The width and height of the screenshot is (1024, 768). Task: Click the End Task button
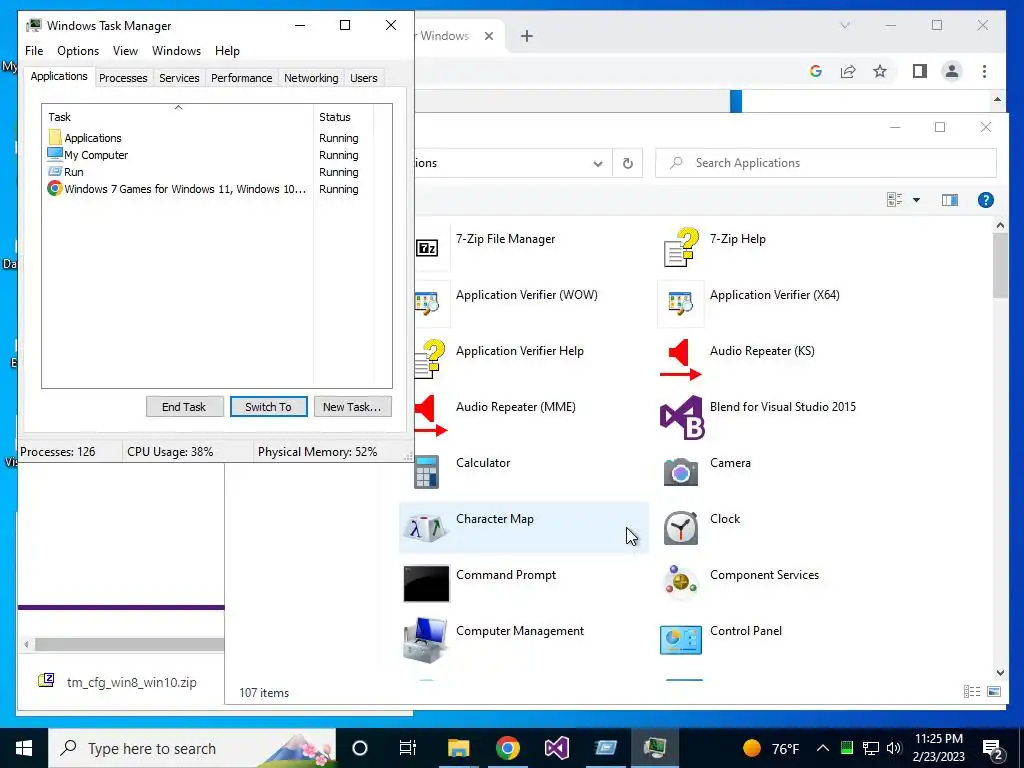point(184,407)
